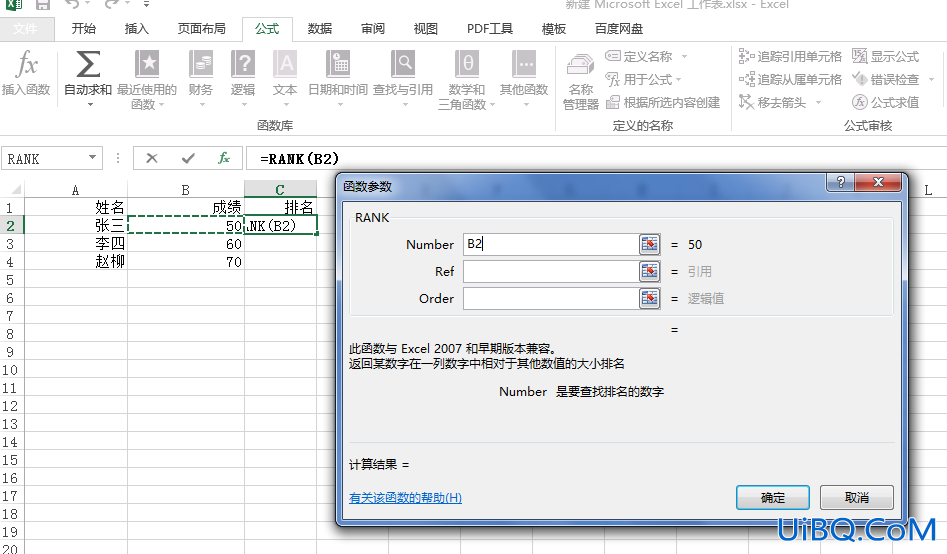The image size is (947, 554).
Task: Click Remove Arrows (移去箭头)
Action: pyautogui.click(x=773, y=102)
